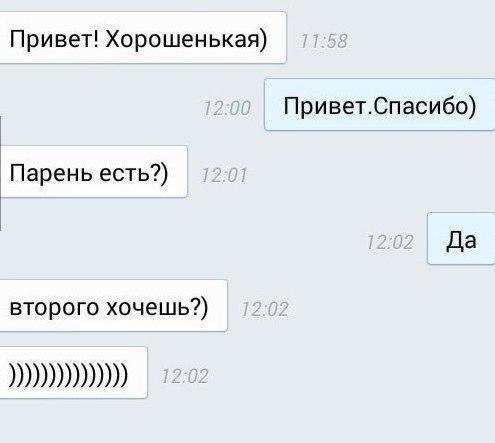The image size is (495, 443).
Task: Tap the word 'Хорошенькая)' in first message
Action: coord(186,39)
